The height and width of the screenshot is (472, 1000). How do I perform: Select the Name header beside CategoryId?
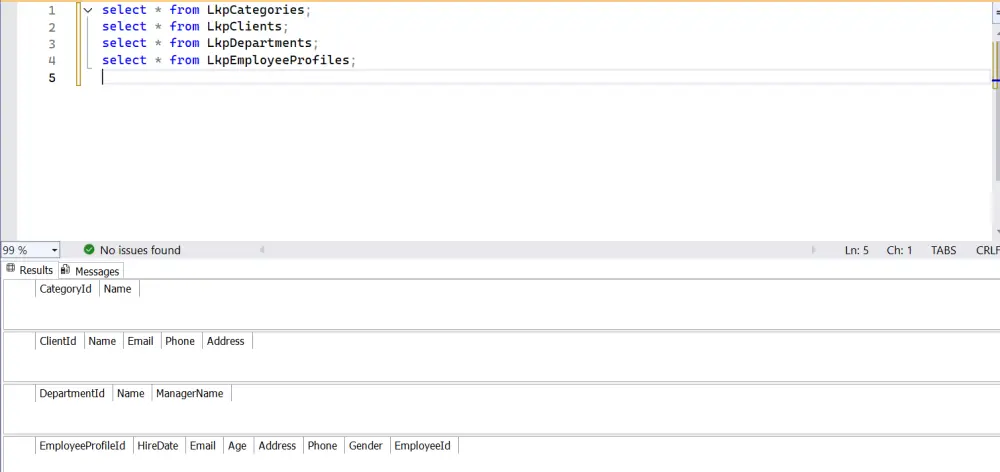[118, 289]
